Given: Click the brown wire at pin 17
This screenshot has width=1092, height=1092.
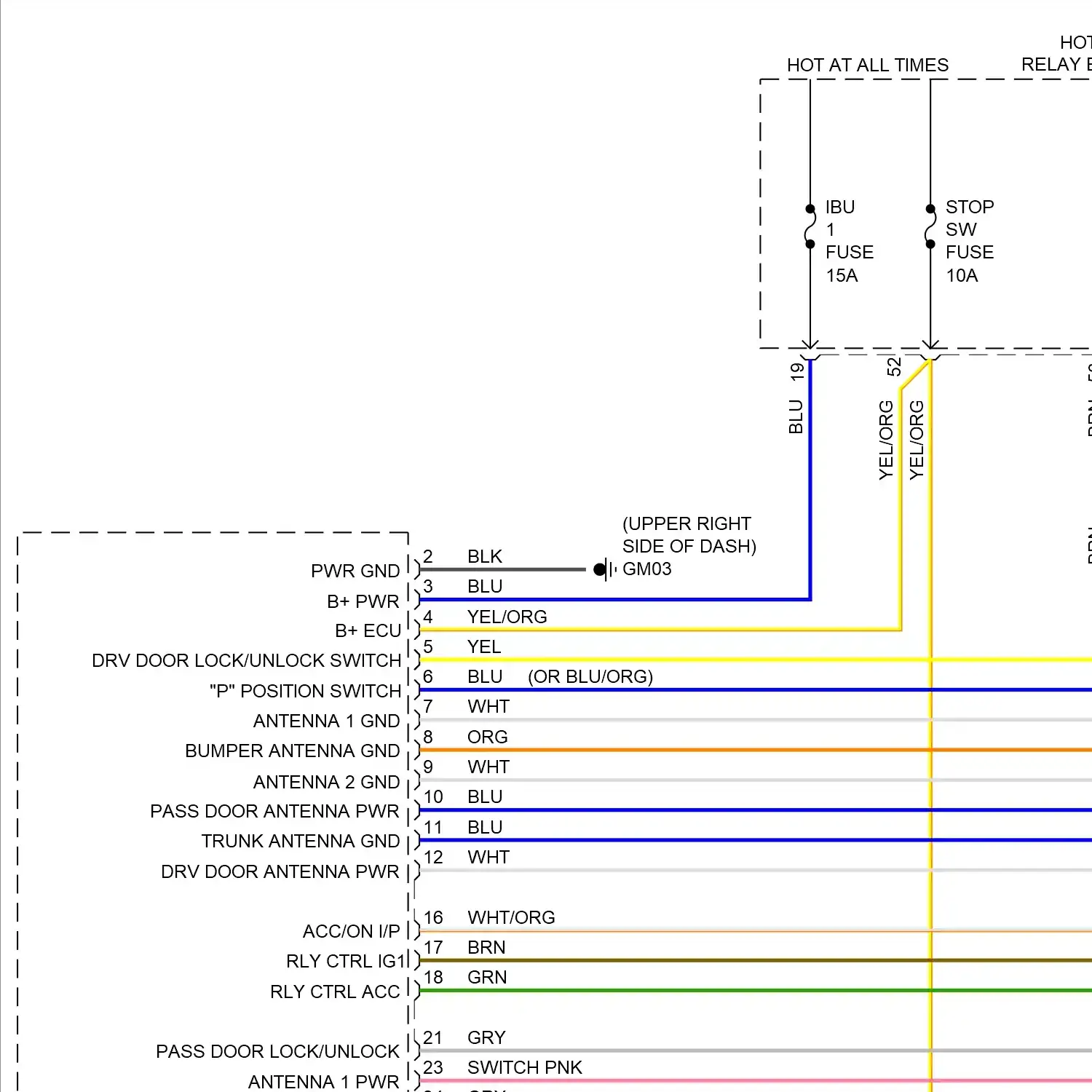Looking at the screenshot, I should [655, 960].
